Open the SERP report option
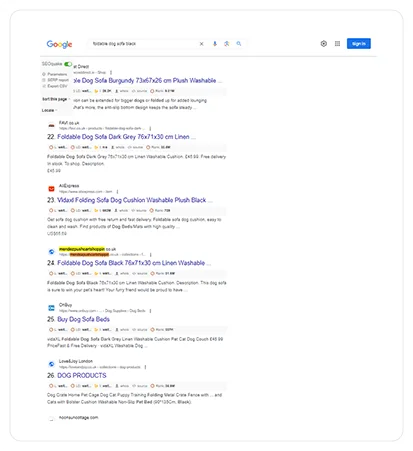Viewport: 413px width, 451px height. click(55, 80)
